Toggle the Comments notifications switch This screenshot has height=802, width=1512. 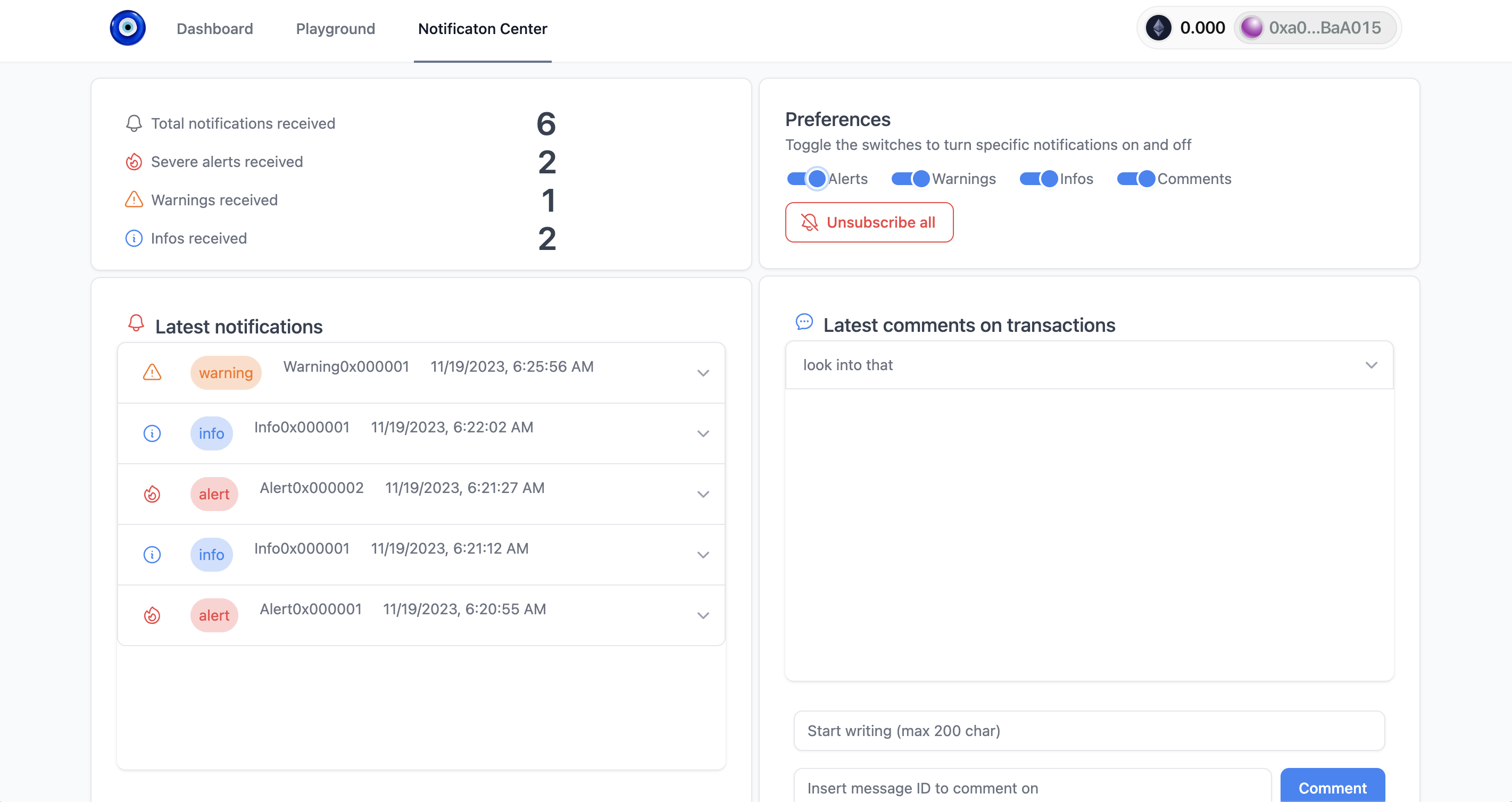tap(1136, 178)
